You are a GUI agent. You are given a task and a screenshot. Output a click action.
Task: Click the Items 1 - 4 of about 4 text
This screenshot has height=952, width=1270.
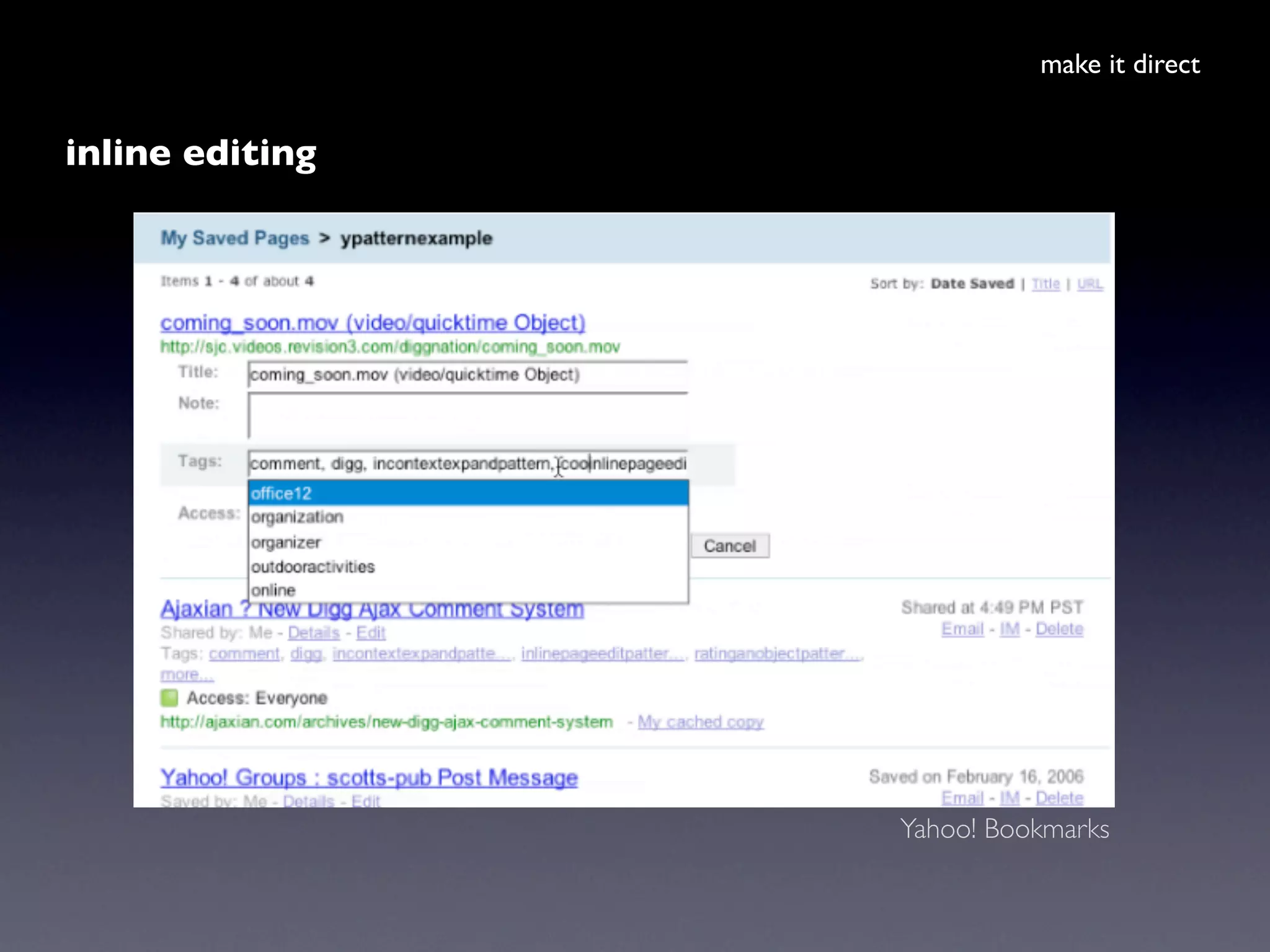pyautogui.click(x=237, y=281)
